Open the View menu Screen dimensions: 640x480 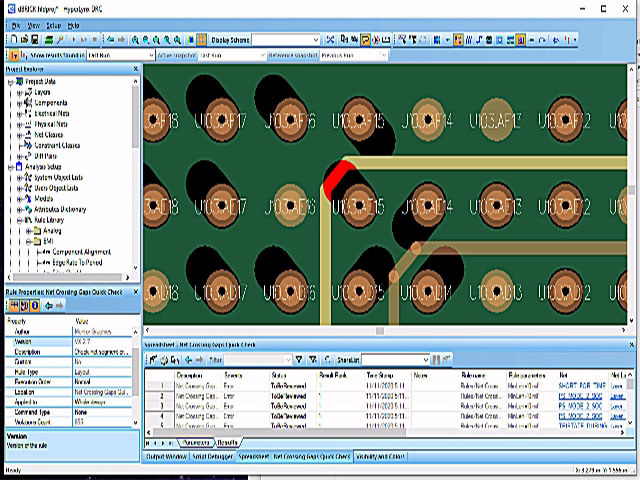point(33,26)
